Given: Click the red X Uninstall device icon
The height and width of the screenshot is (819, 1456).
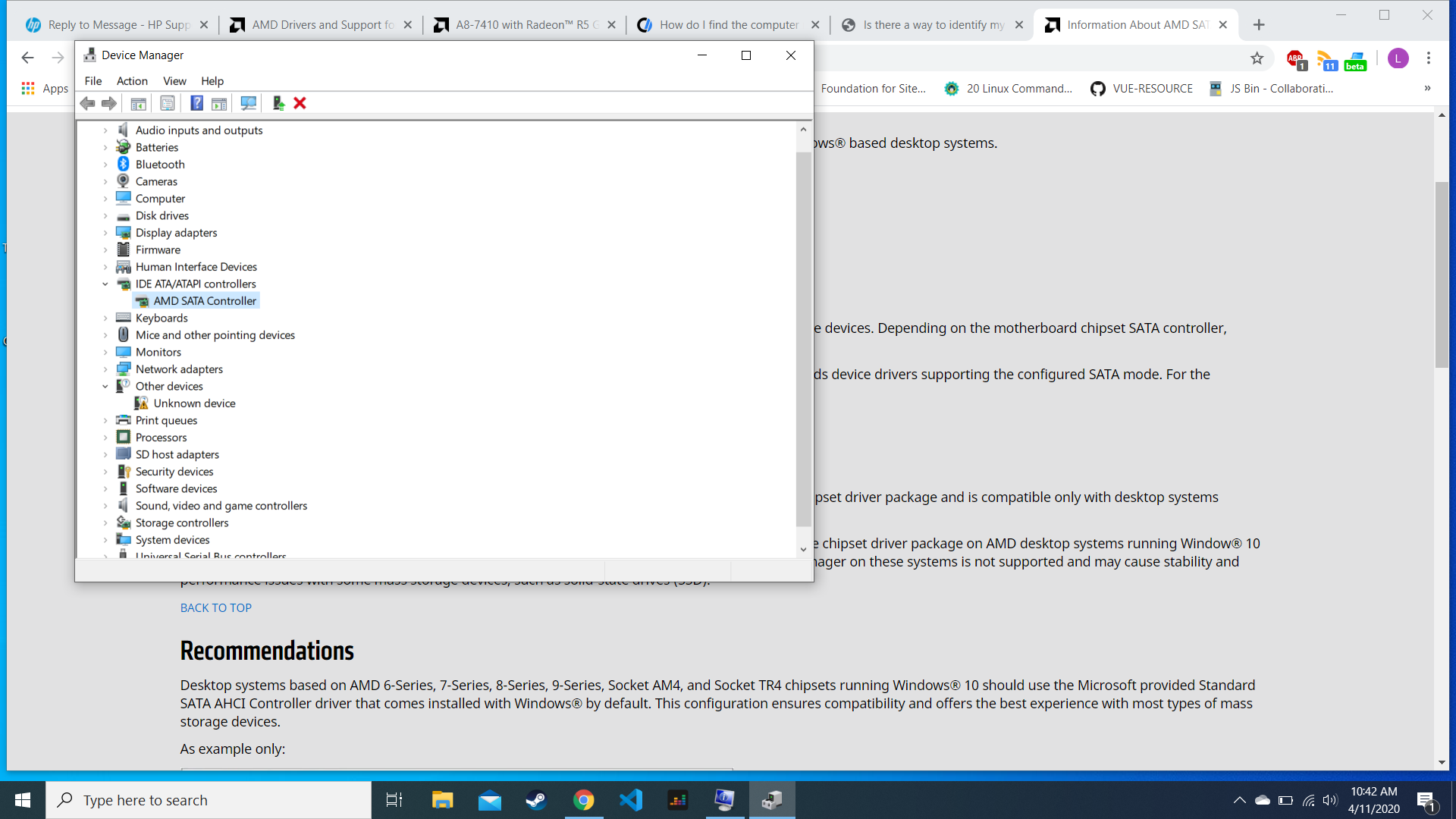Looking at the screenshot, I should (x=300, y=103).
